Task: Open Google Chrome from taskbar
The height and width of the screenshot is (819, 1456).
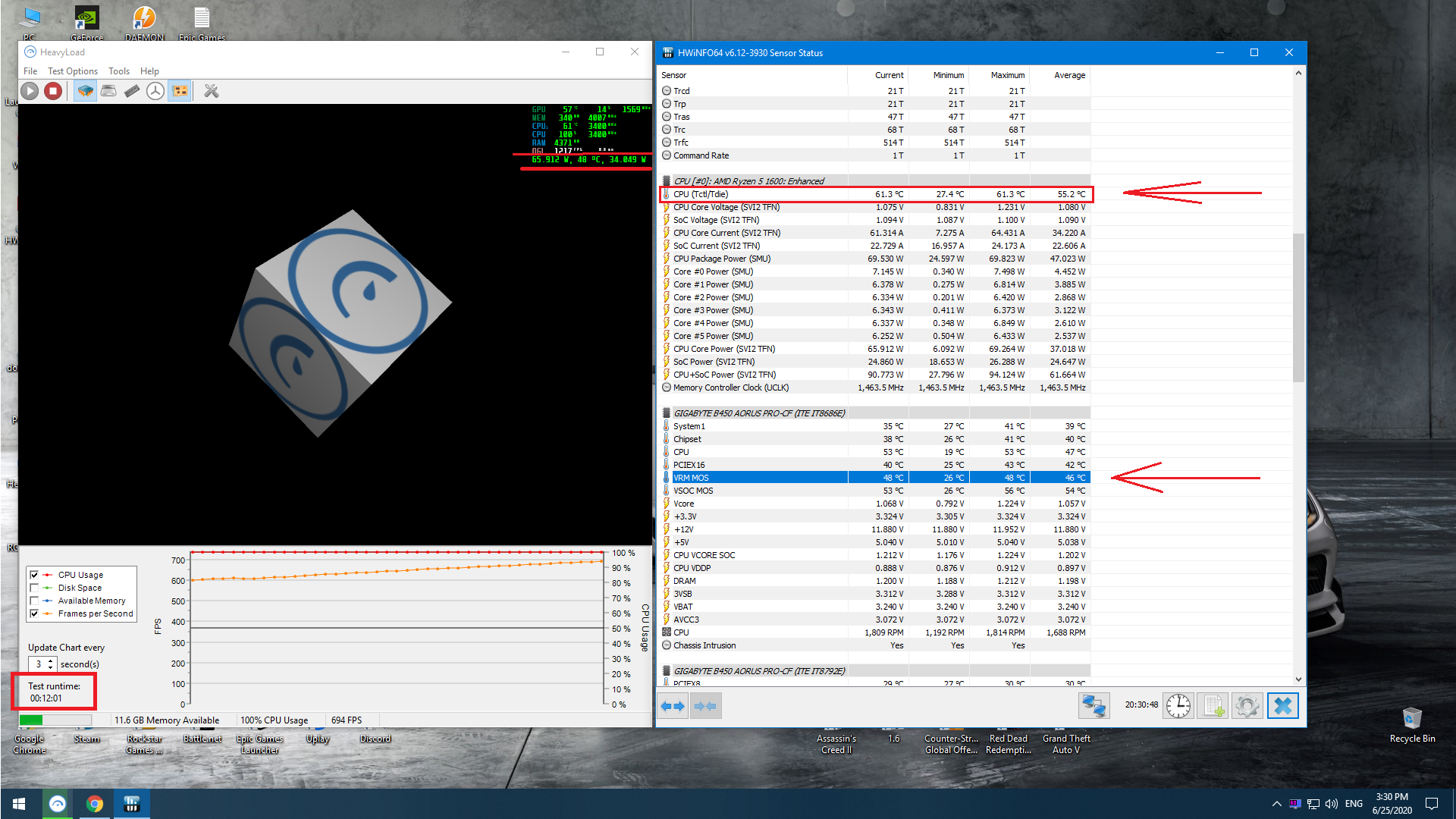Action: coord(95,804)
